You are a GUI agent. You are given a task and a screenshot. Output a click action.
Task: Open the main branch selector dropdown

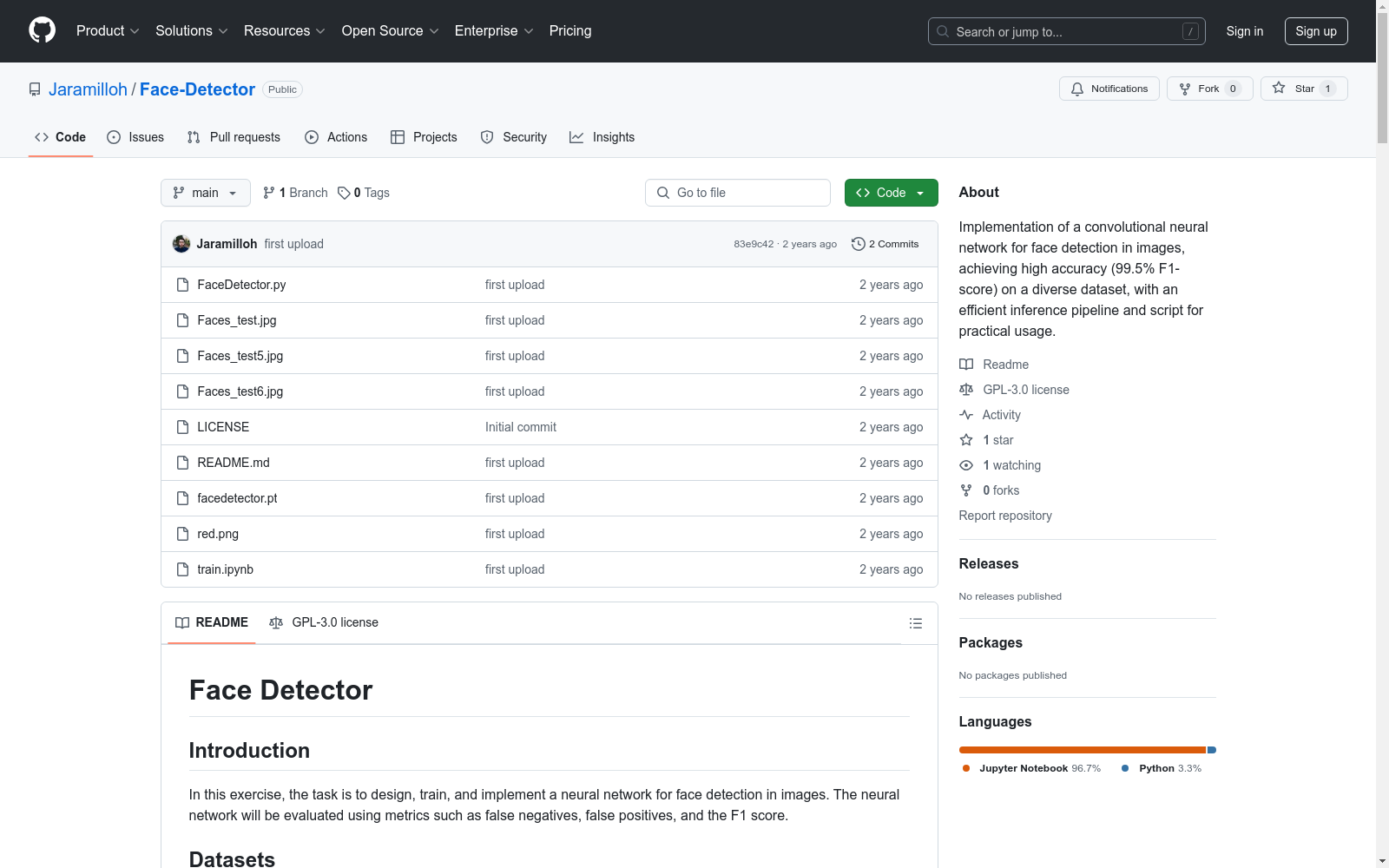[206, 193]
